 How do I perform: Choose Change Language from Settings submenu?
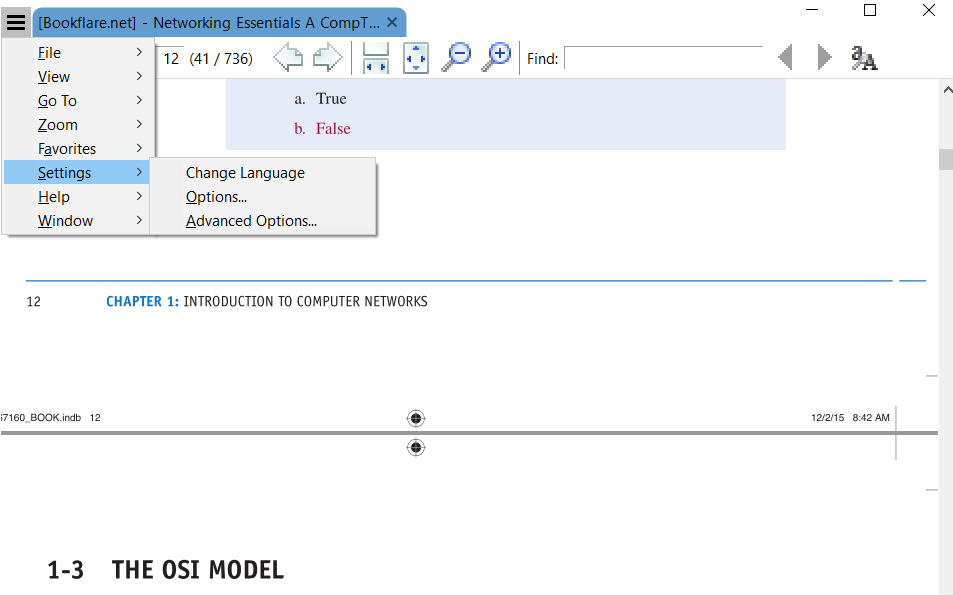tap(245, 173)
